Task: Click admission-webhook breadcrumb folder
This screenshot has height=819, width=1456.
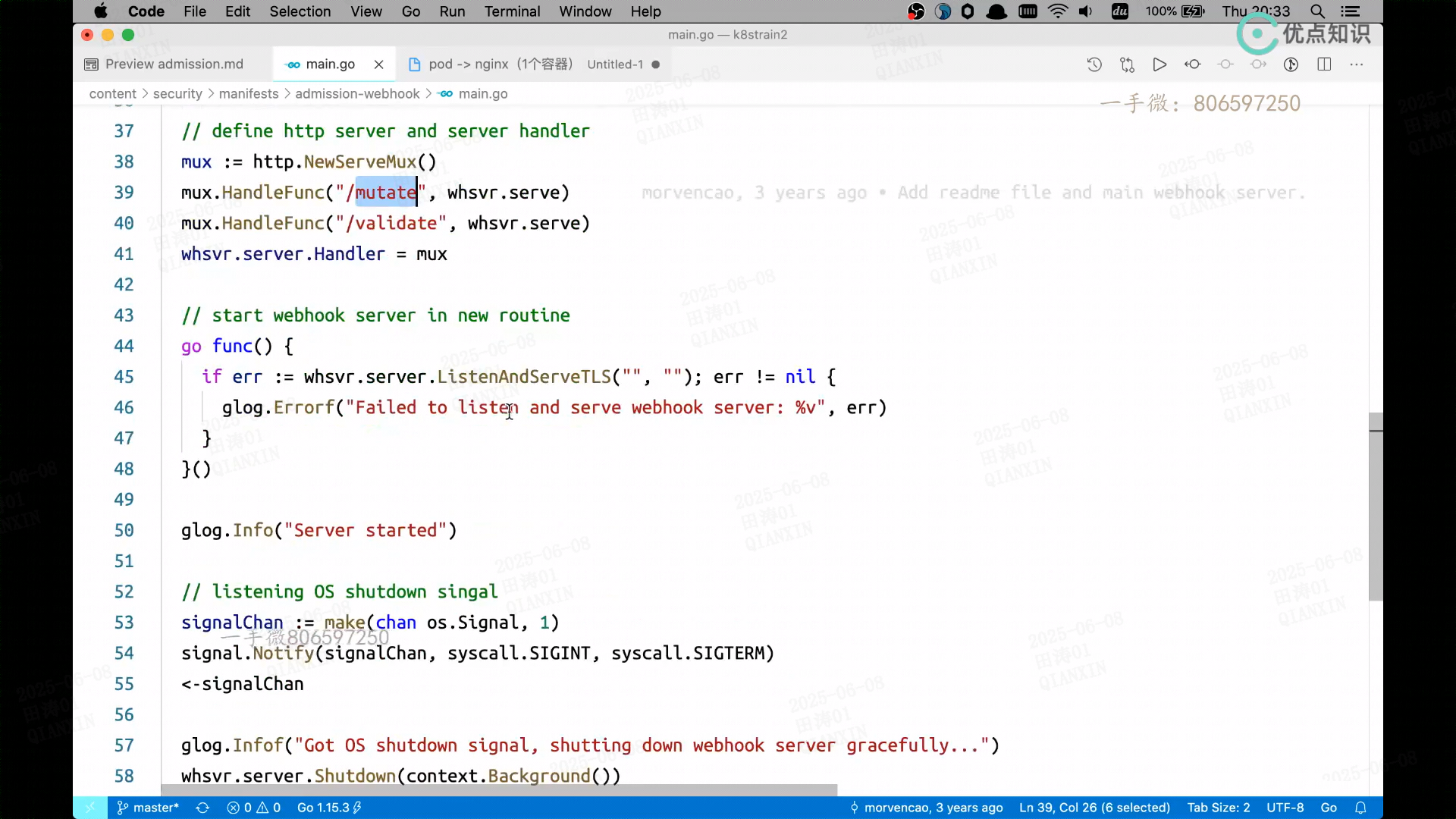Action: [x=356, y=94]
